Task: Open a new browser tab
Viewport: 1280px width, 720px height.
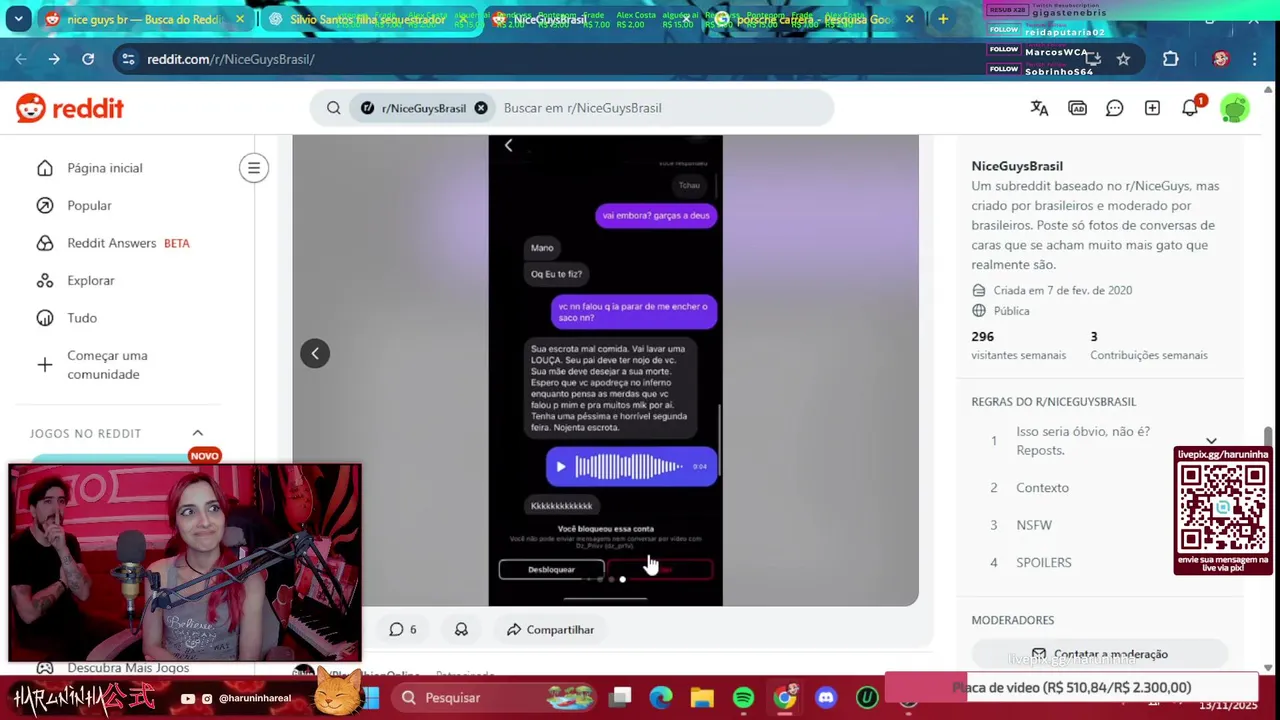Action: [x=943, y=19]
